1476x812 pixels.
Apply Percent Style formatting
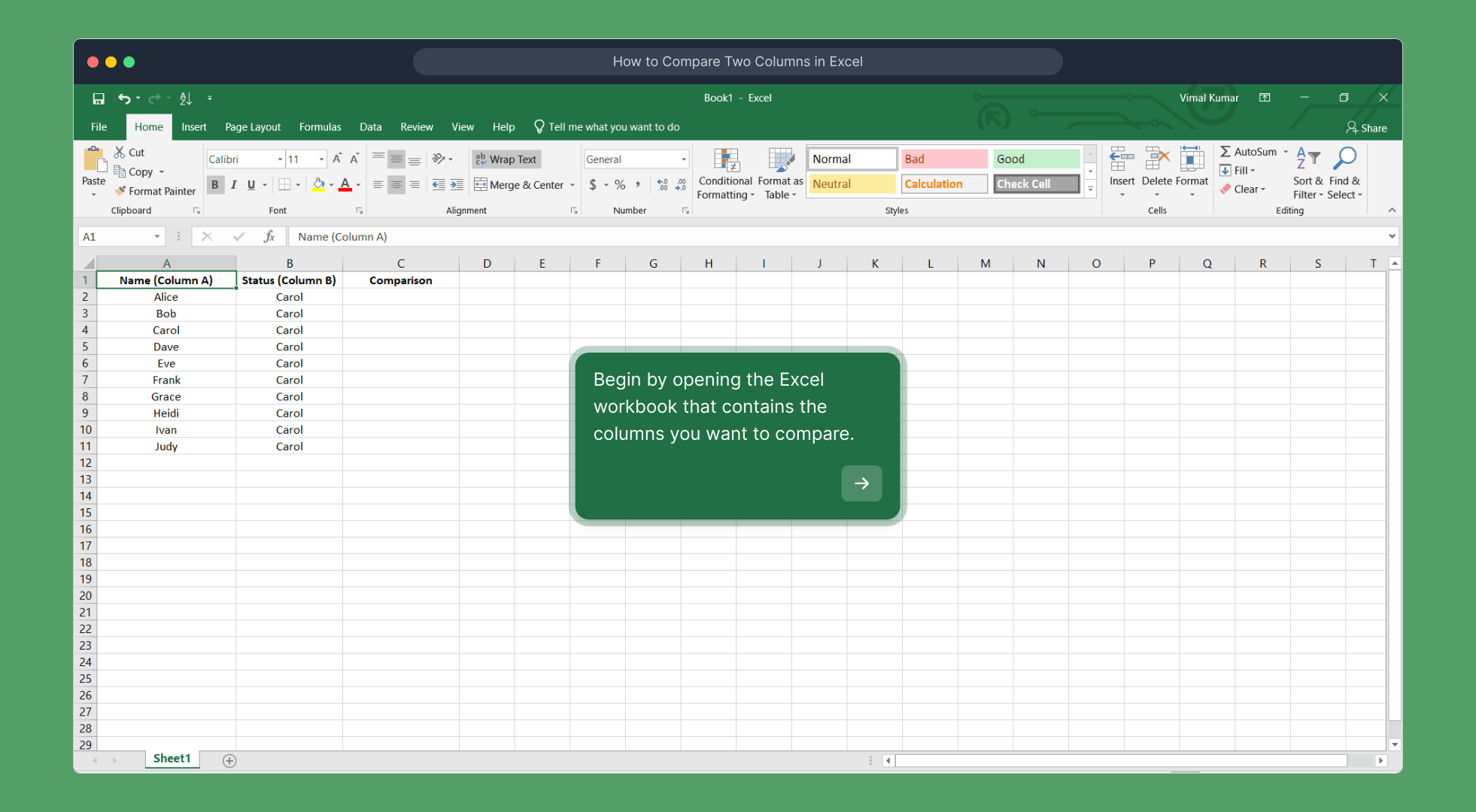[619, 184]
